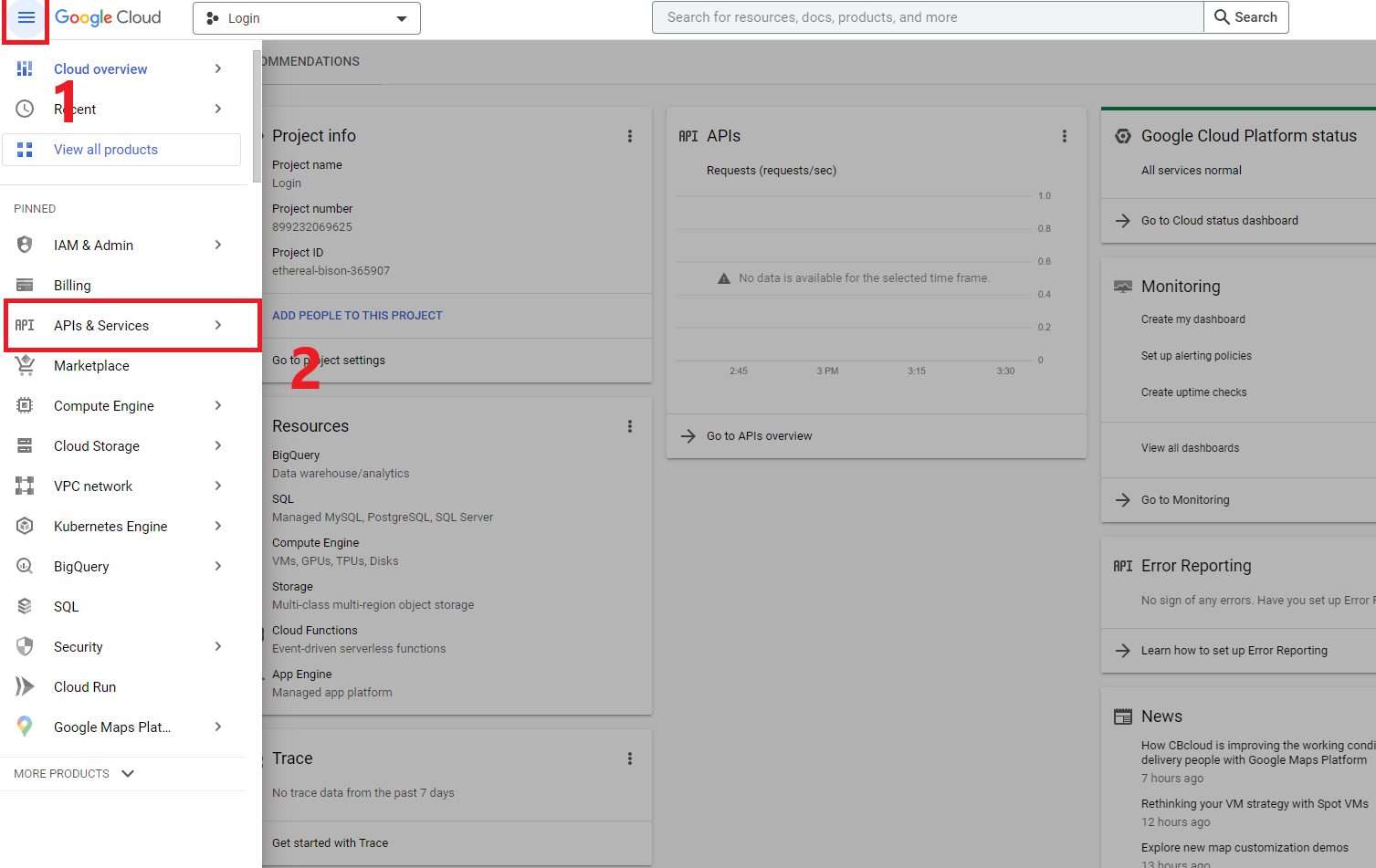Expand the VPC network submenu chevron
Image resolution: width=1376 pixels, height=868 pixels.
point(217,486)
